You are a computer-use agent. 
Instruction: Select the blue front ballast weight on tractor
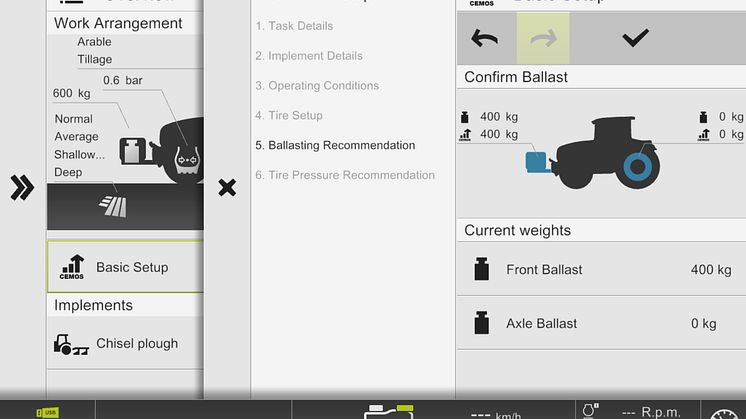coord(538,162)
